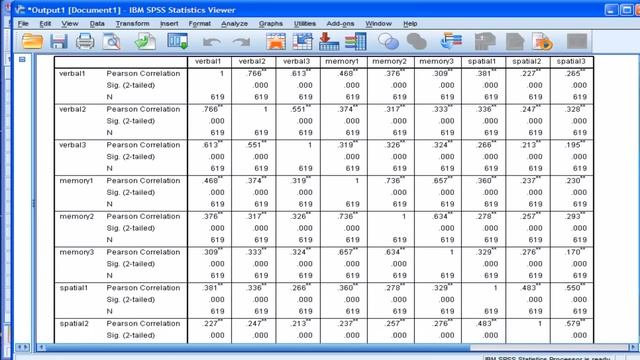This screenshot has height=360, width=640.
Task: Click the Go to Data icon
Action: [x=276, y=42]
